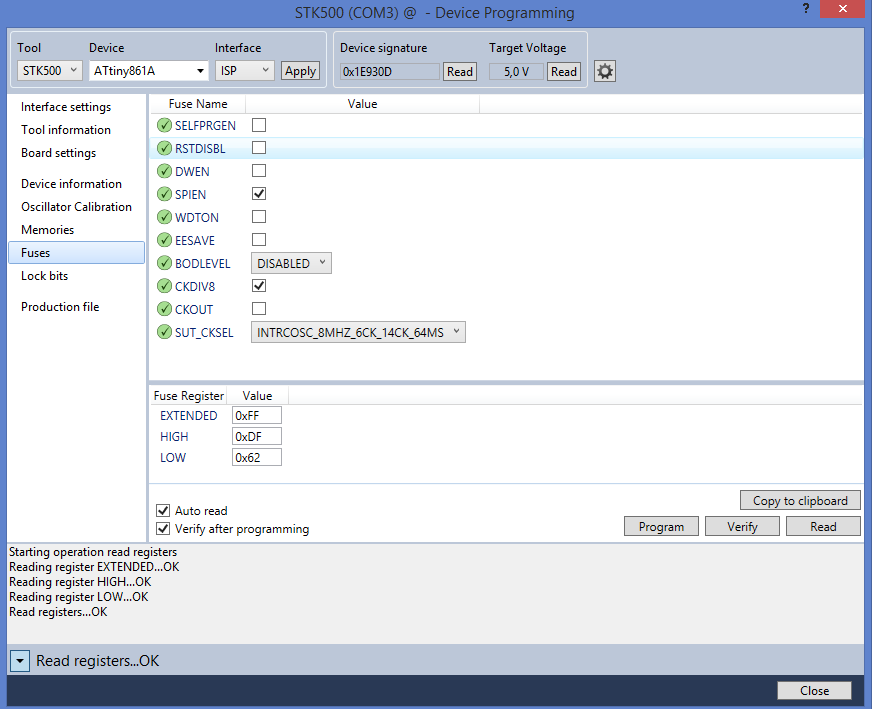The image size is (872, 709).
Task: Collapse the status log arrow button
Action: [20, 661]
